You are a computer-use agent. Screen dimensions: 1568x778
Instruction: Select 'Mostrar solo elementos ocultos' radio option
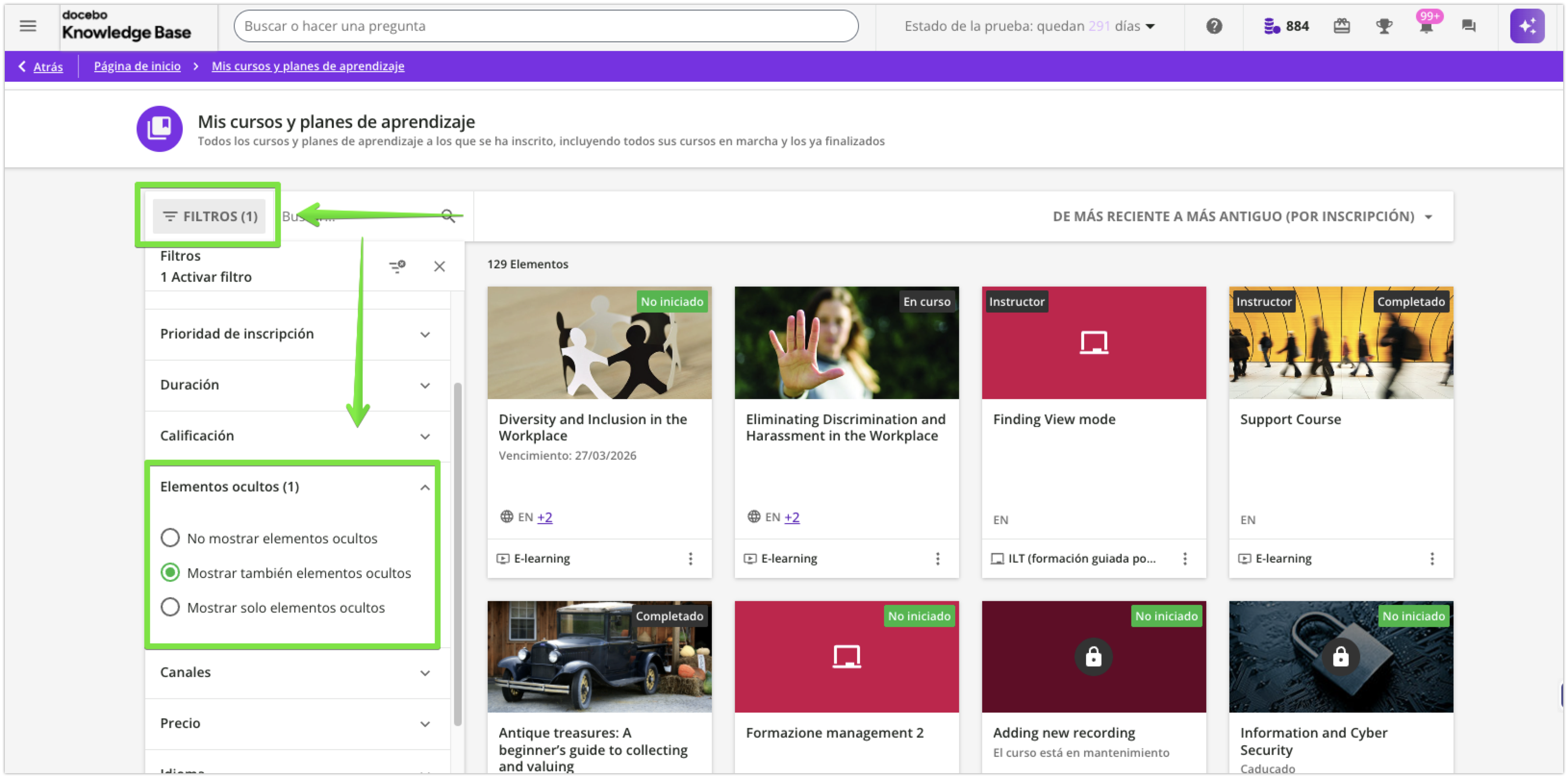click(170, 607)
